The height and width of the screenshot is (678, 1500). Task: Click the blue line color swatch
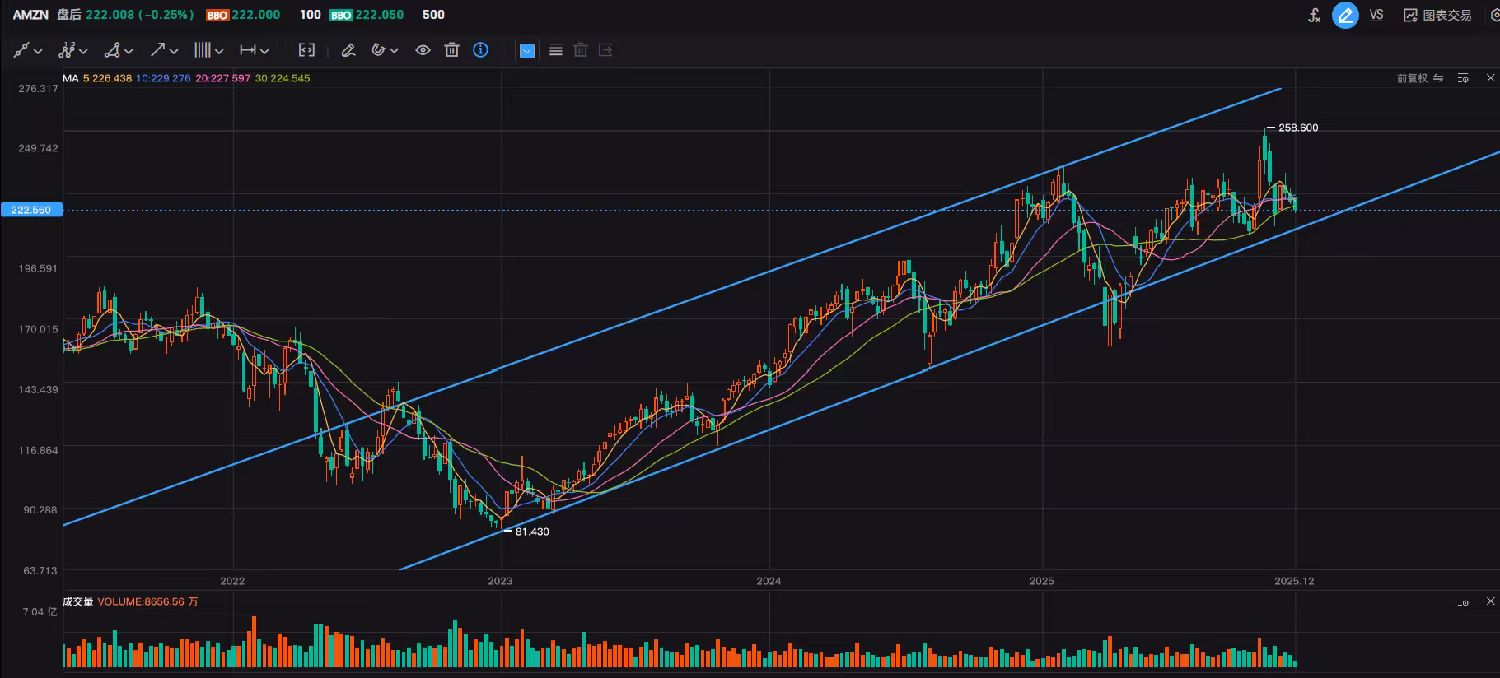528,50
